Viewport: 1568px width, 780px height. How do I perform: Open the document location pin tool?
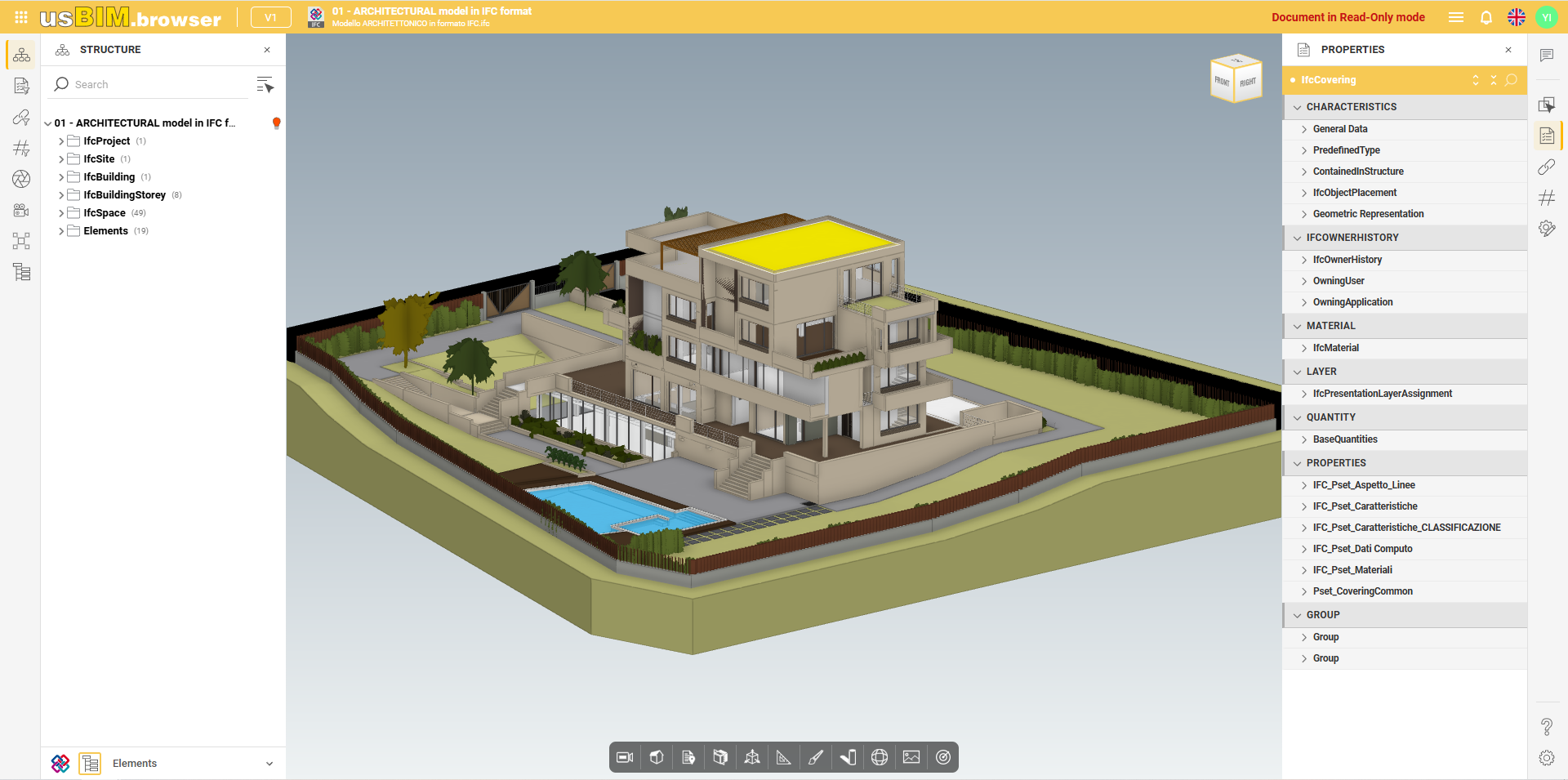[x=688, y=757]
